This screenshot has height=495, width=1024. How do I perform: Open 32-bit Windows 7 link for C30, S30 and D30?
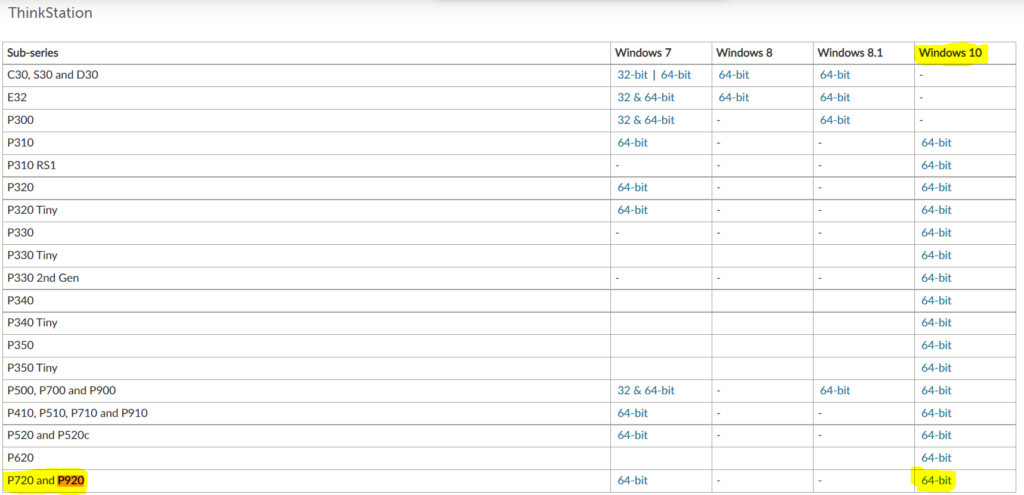632,75
